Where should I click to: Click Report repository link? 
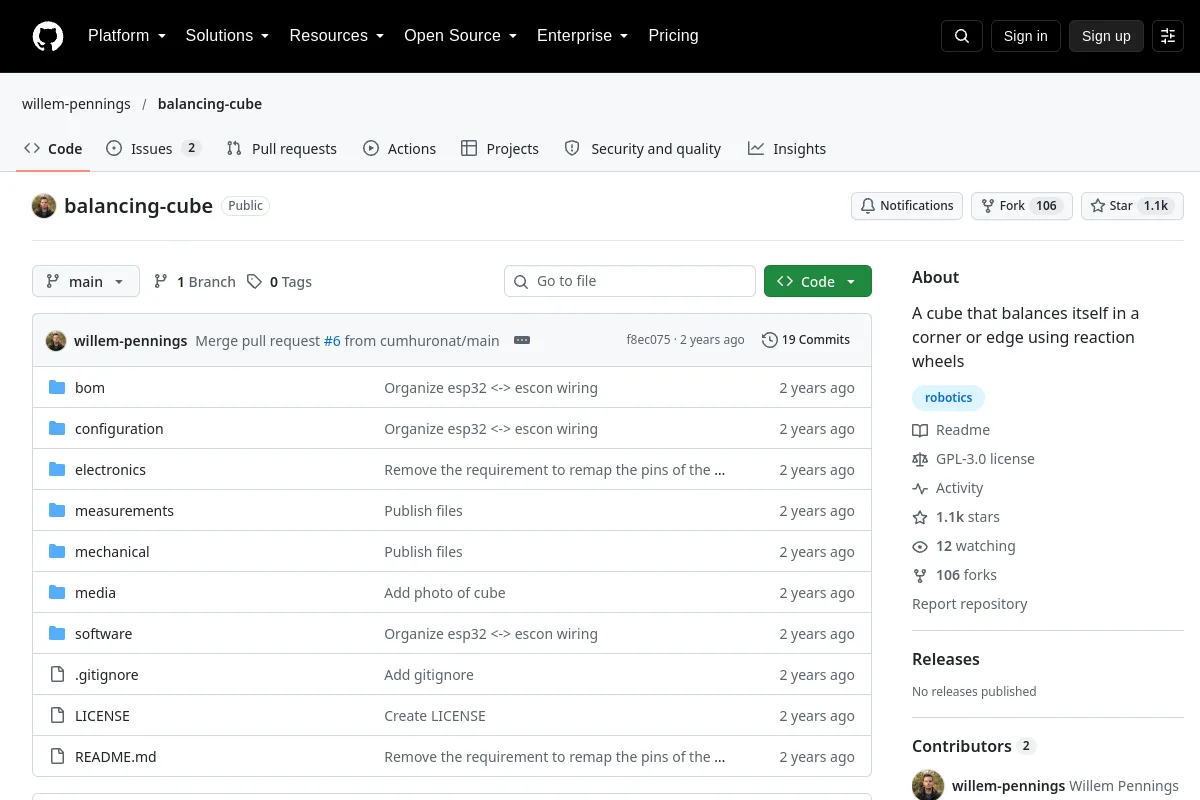pyautogui.click(x=969, y=604)
